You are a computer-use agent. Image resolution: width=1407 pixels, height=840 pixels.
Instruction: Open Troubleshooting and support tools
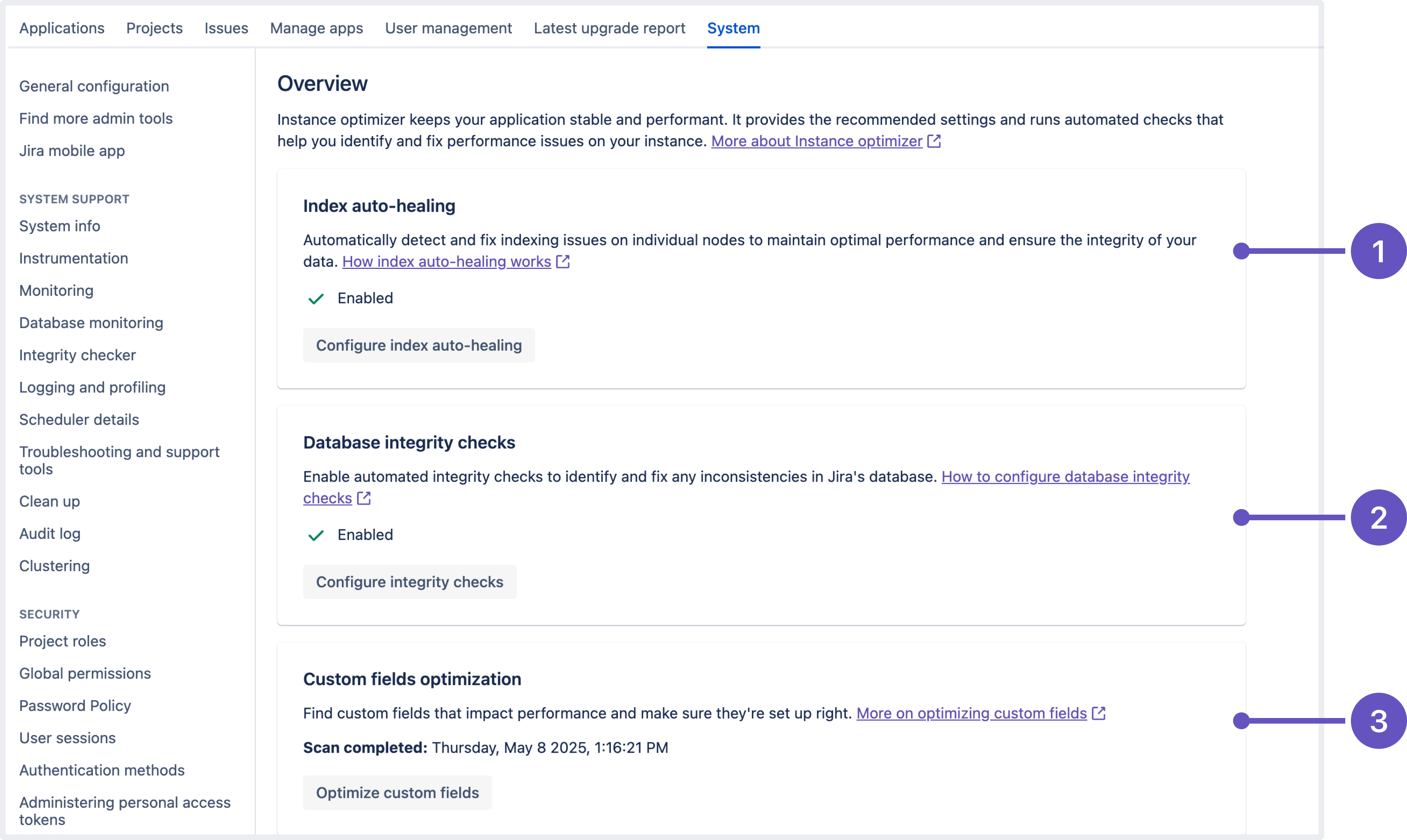pos(119,460)
